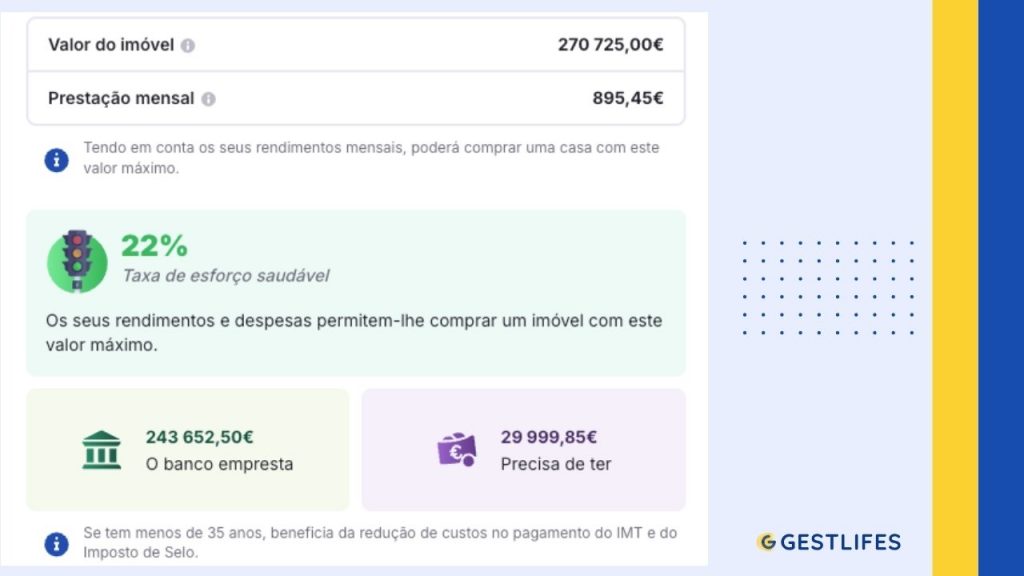Click the purple euro wallet icon

(456, 449)
